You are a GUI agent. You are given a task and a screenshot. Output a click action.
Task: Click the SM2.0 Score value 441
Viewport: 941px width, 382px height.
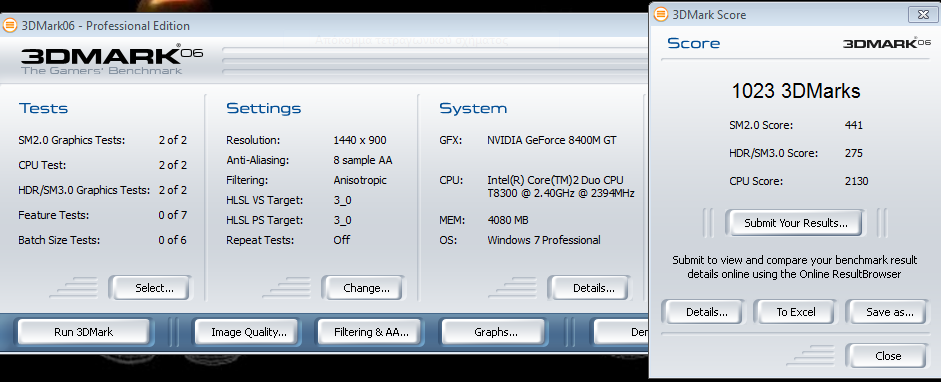click(x=853, y=125)
